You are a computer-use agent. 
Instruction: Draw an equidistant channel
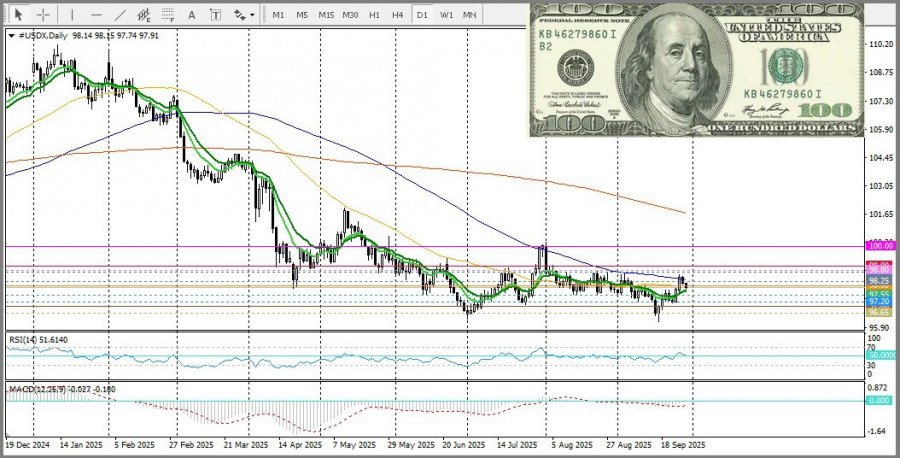147,15
